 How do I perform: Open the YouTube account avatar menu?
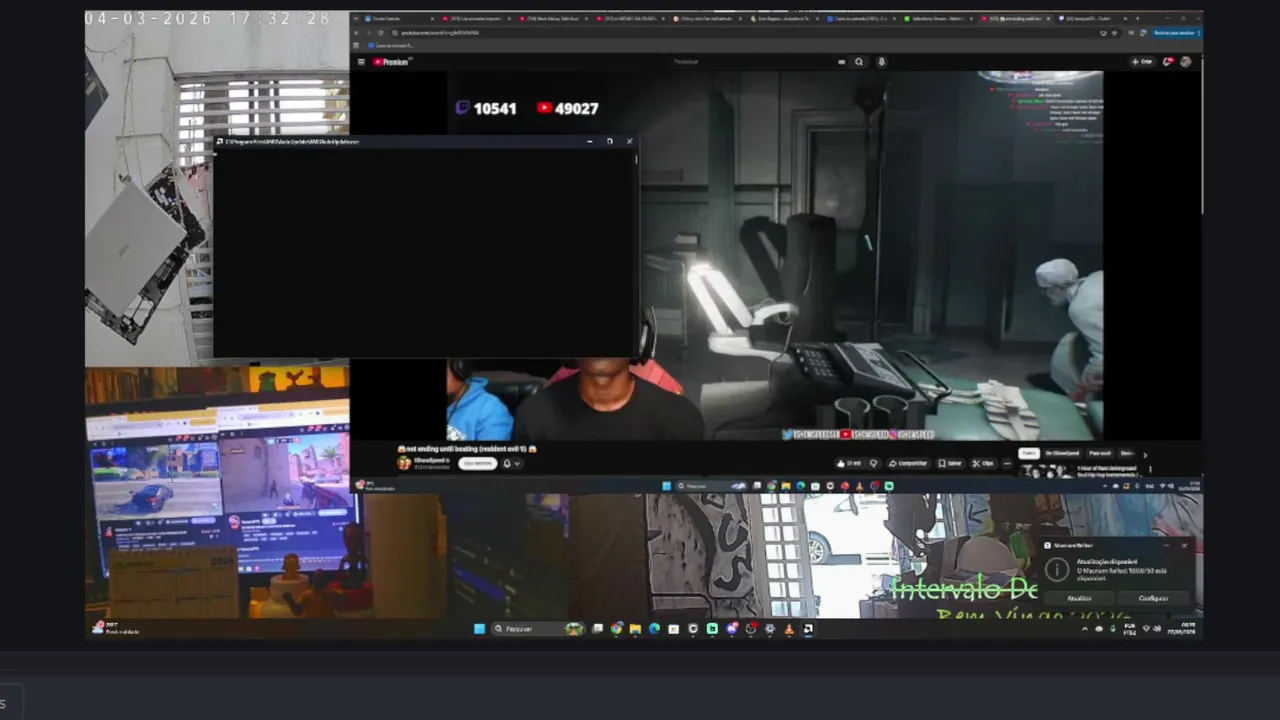coord(1186,62)
